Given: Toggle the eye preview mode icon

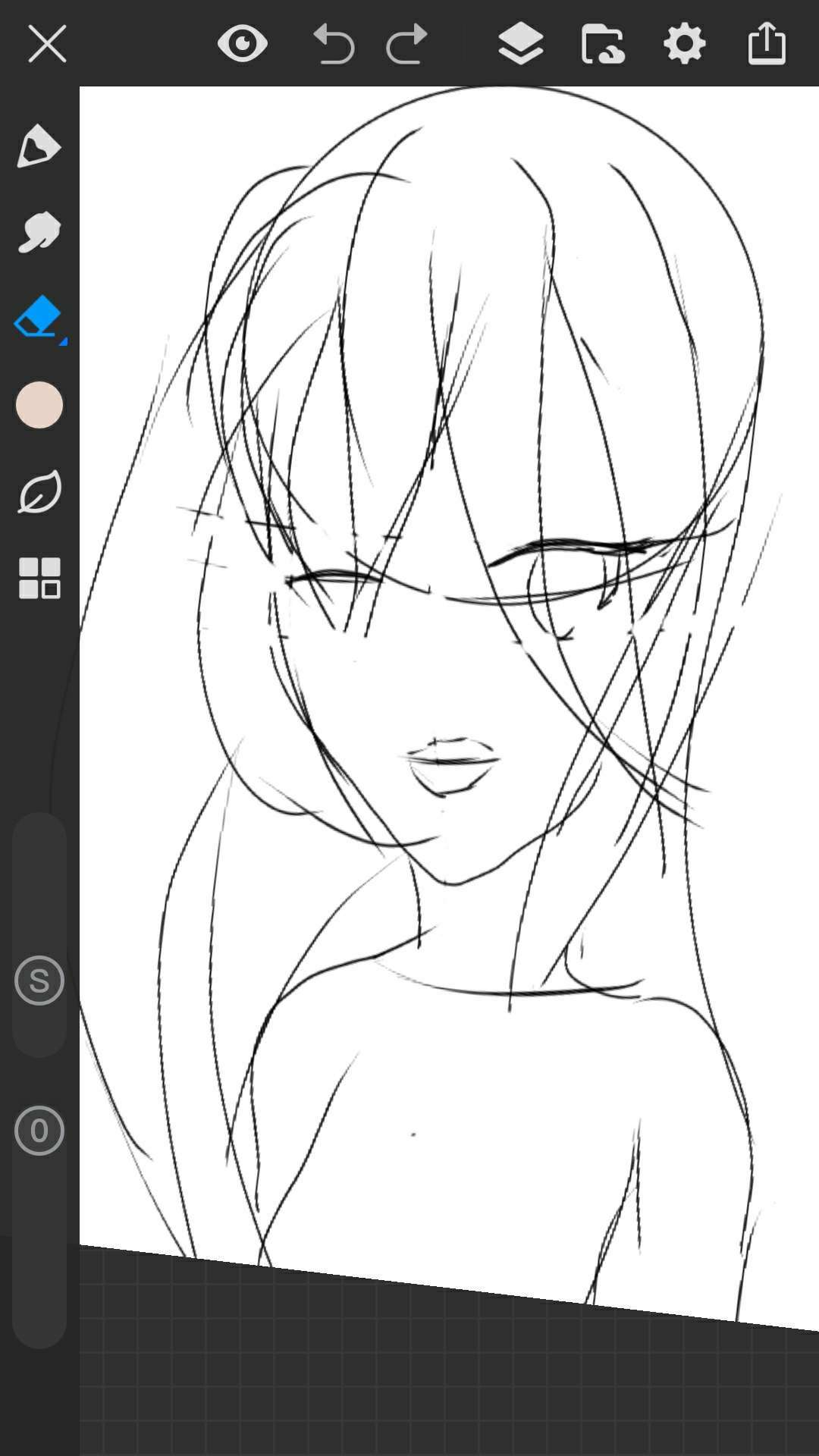Looking at the screenshot, I should click(x=243, y=43).
